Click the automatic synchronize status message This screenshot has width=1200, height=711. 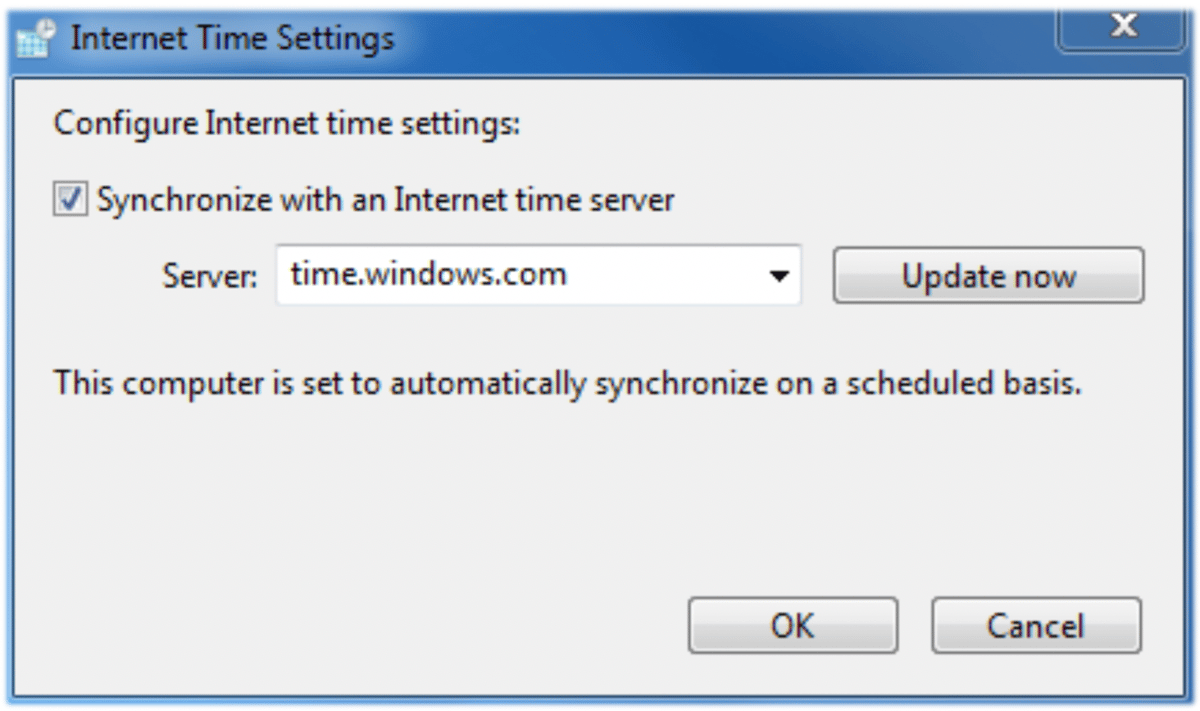567,383
